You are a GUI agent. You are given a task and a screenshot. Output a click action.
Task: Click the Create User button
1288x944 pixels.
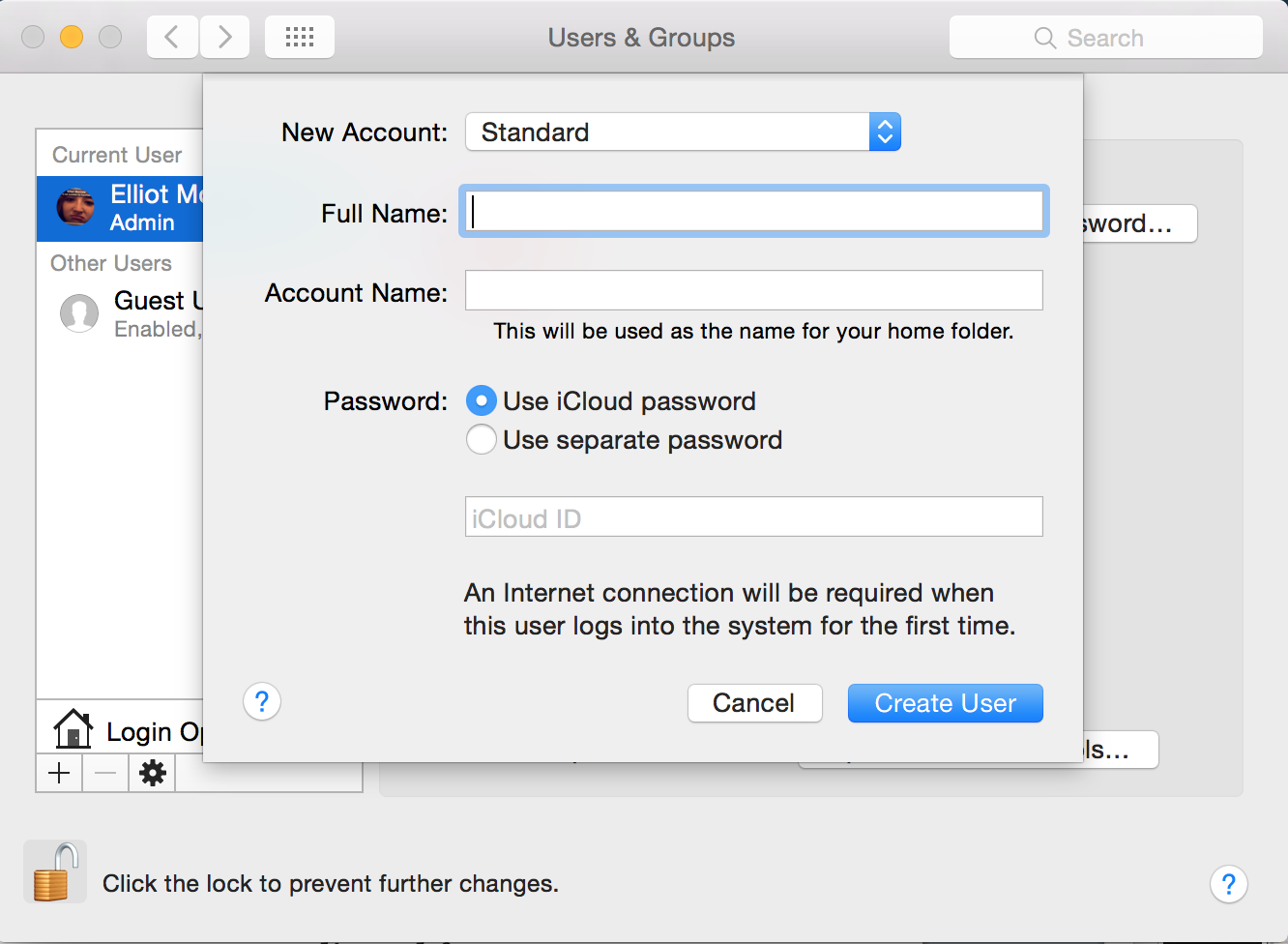pos(946,703)
